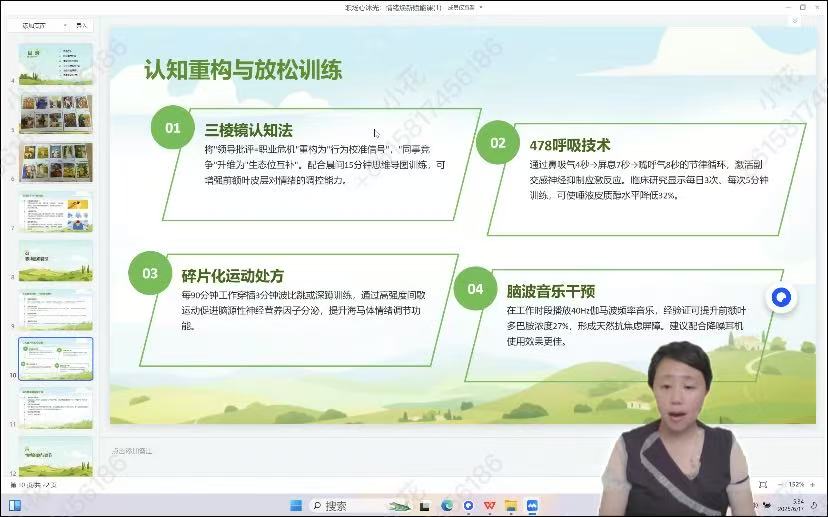The width and height of the screenshot is (828, 517).
Task: Click the far-left red taskbar widget icon
Action: [15, 505]
